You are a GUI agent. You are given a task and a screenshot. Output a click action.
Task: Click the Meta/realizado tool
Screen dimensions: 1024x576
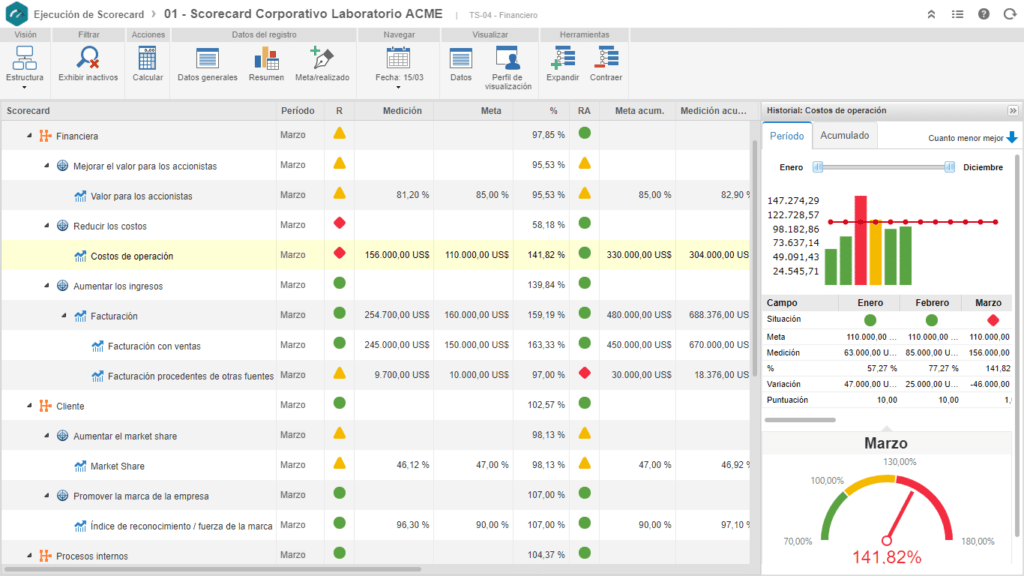[322, 59]
